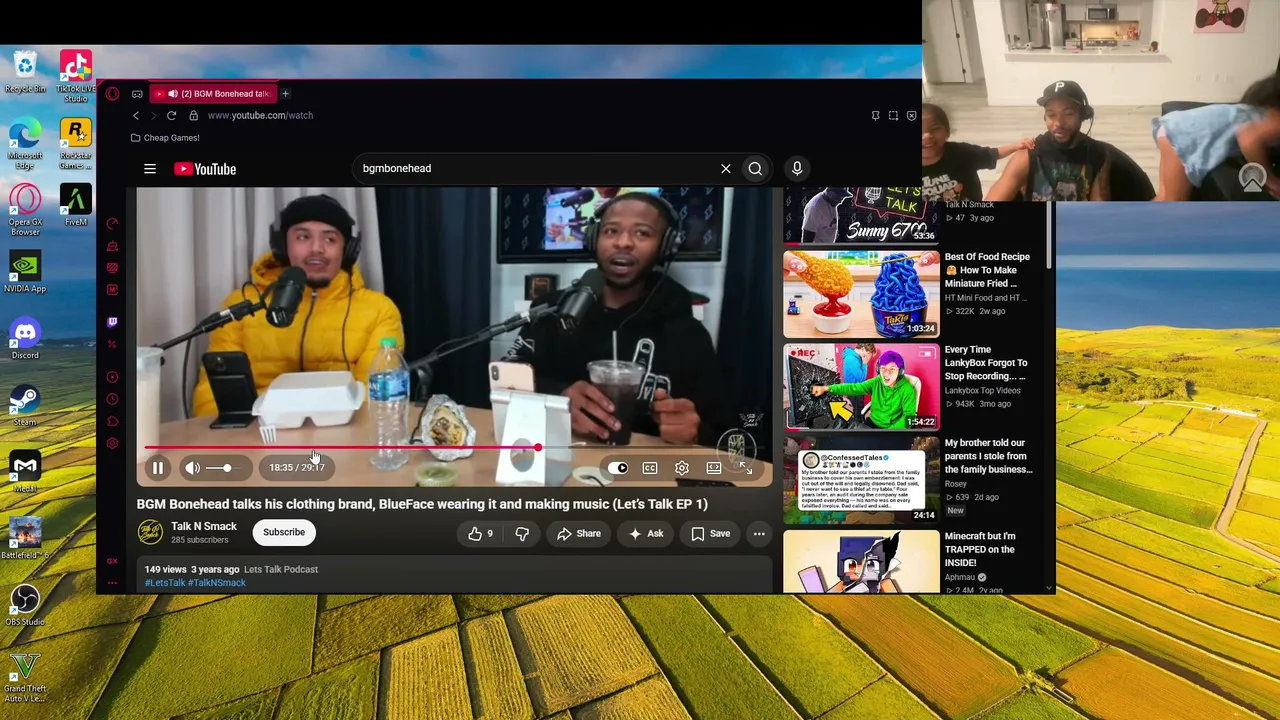Subscribe to the Talk N Smack channel
Viewport: 1280px width, 720px height.
coord(284,532)
